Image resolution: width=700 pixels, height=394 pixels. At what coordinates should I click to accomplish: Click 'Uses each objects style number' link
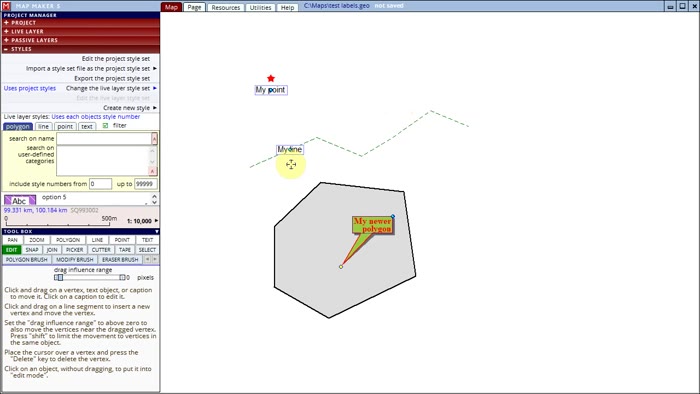point(96,116)
